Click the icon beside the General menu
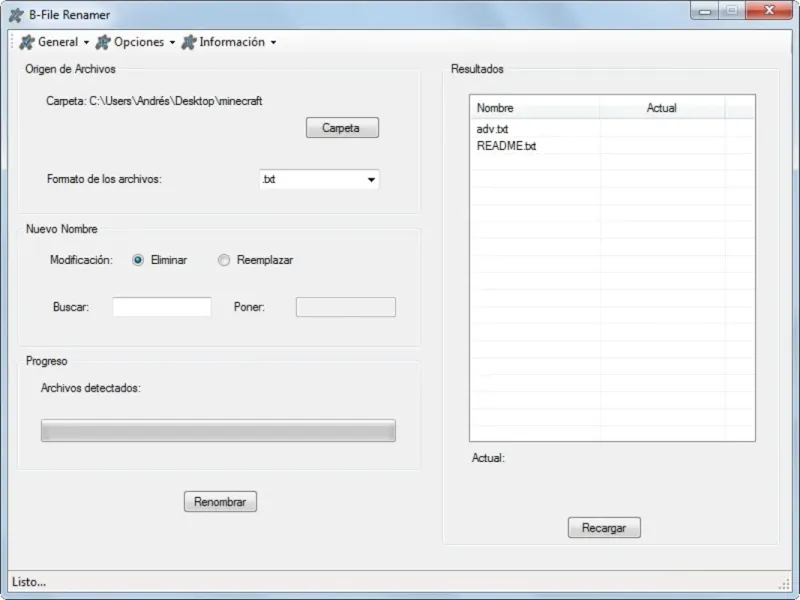Viewport: 800px width, 600px height. click(x=27, y=42)
